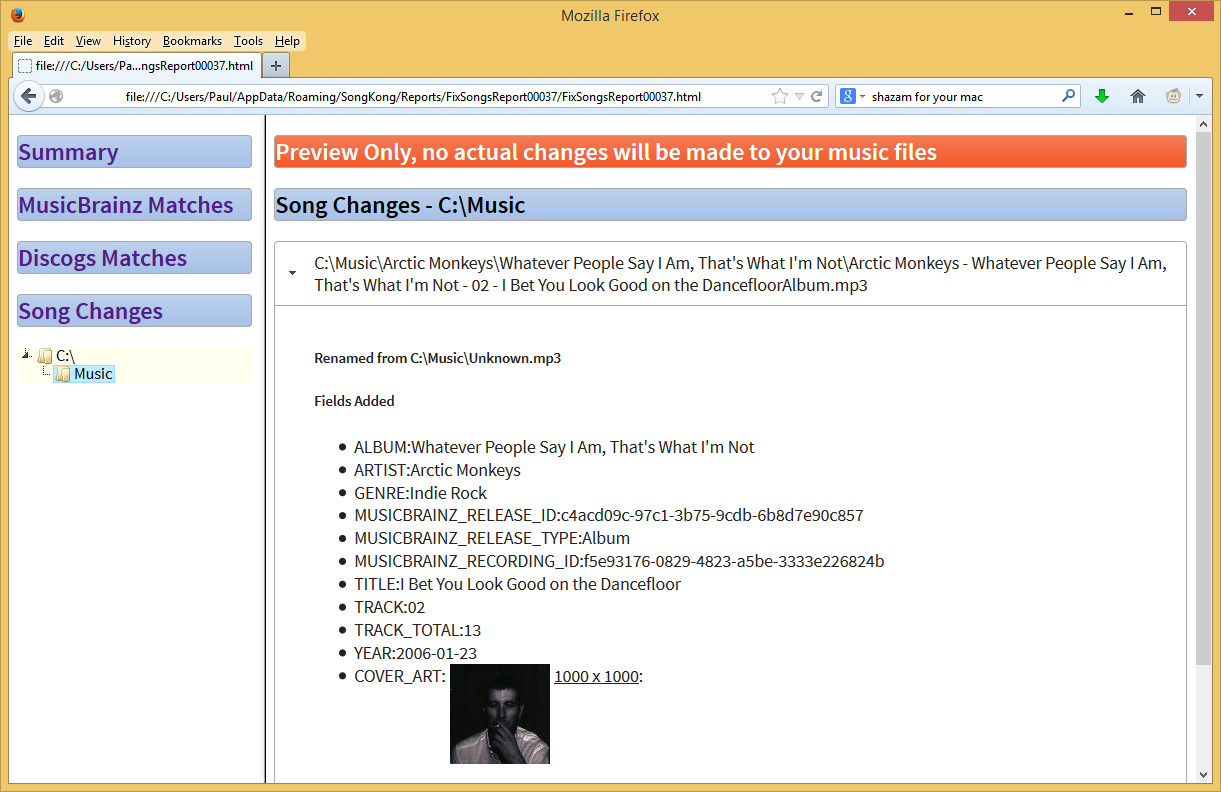The width and height of the screenshot is (1221, 792).
Task: Click the Music folder icon in tree
Action: pyautogui.click(x=62, y=374)
